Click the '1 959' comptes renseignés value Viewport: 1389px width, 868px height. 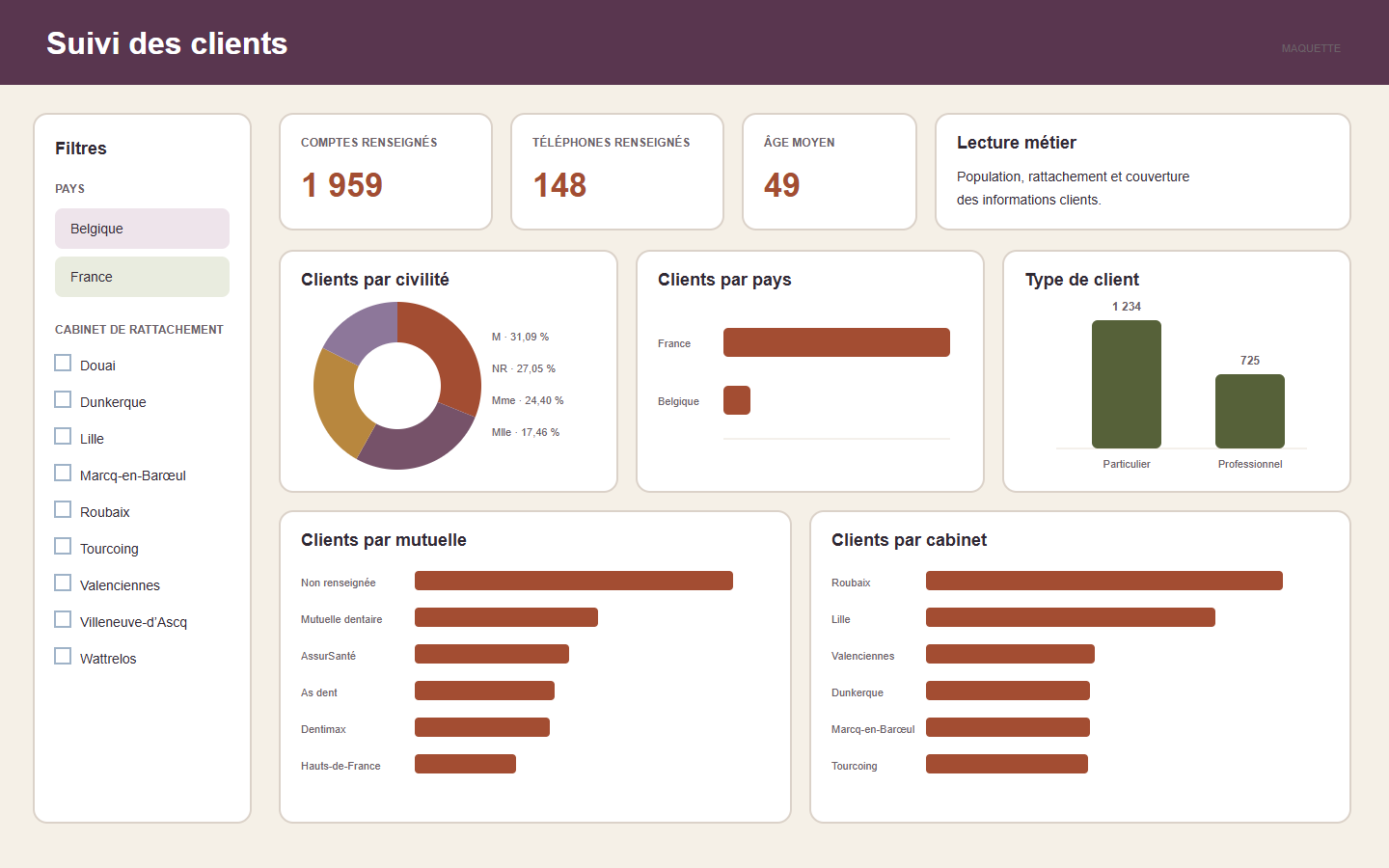(x=342, y=185)
